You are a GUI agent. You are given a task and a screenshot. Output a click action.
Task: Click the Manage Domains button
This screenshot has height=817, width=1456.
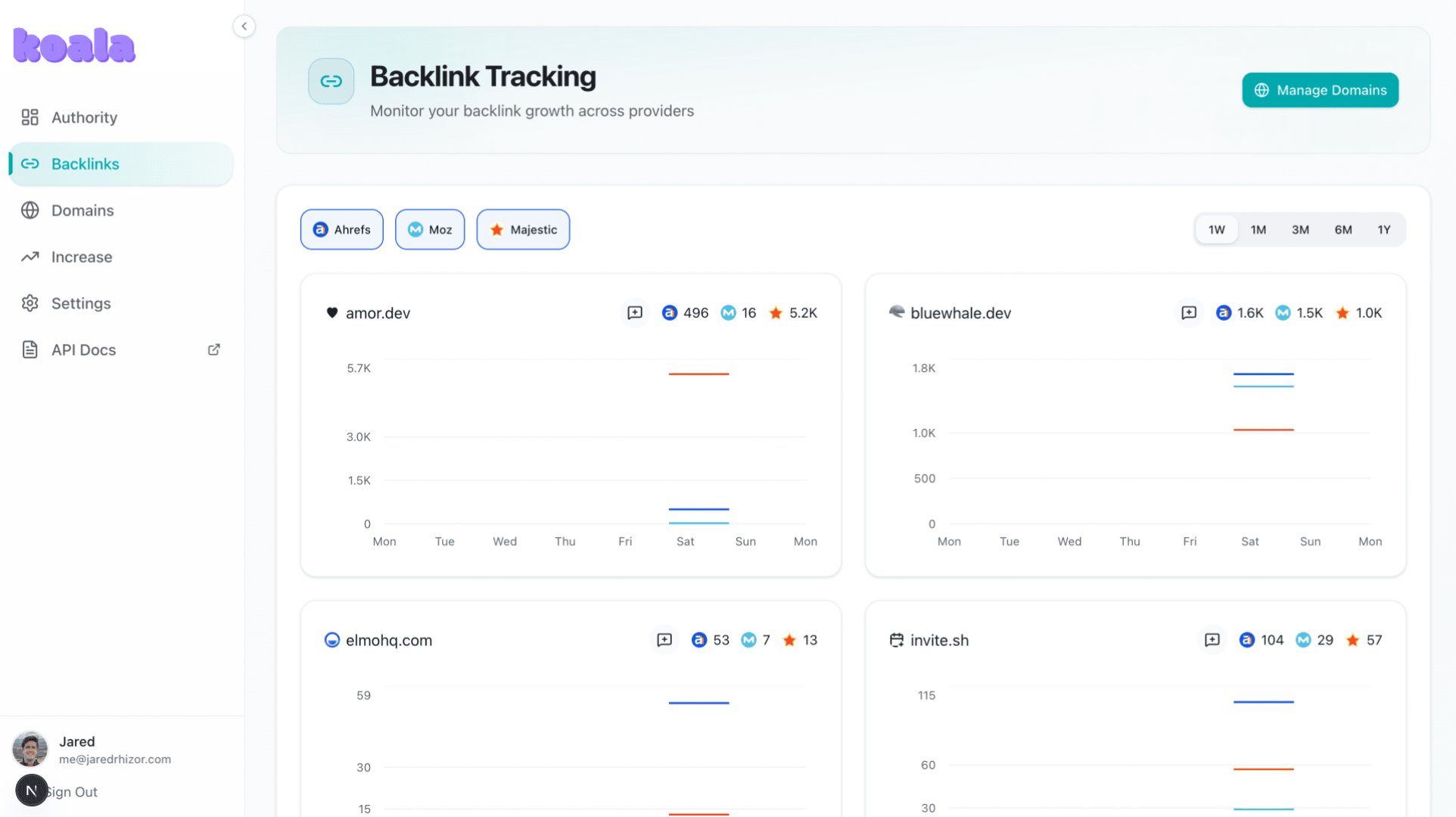coord(1320,90)
